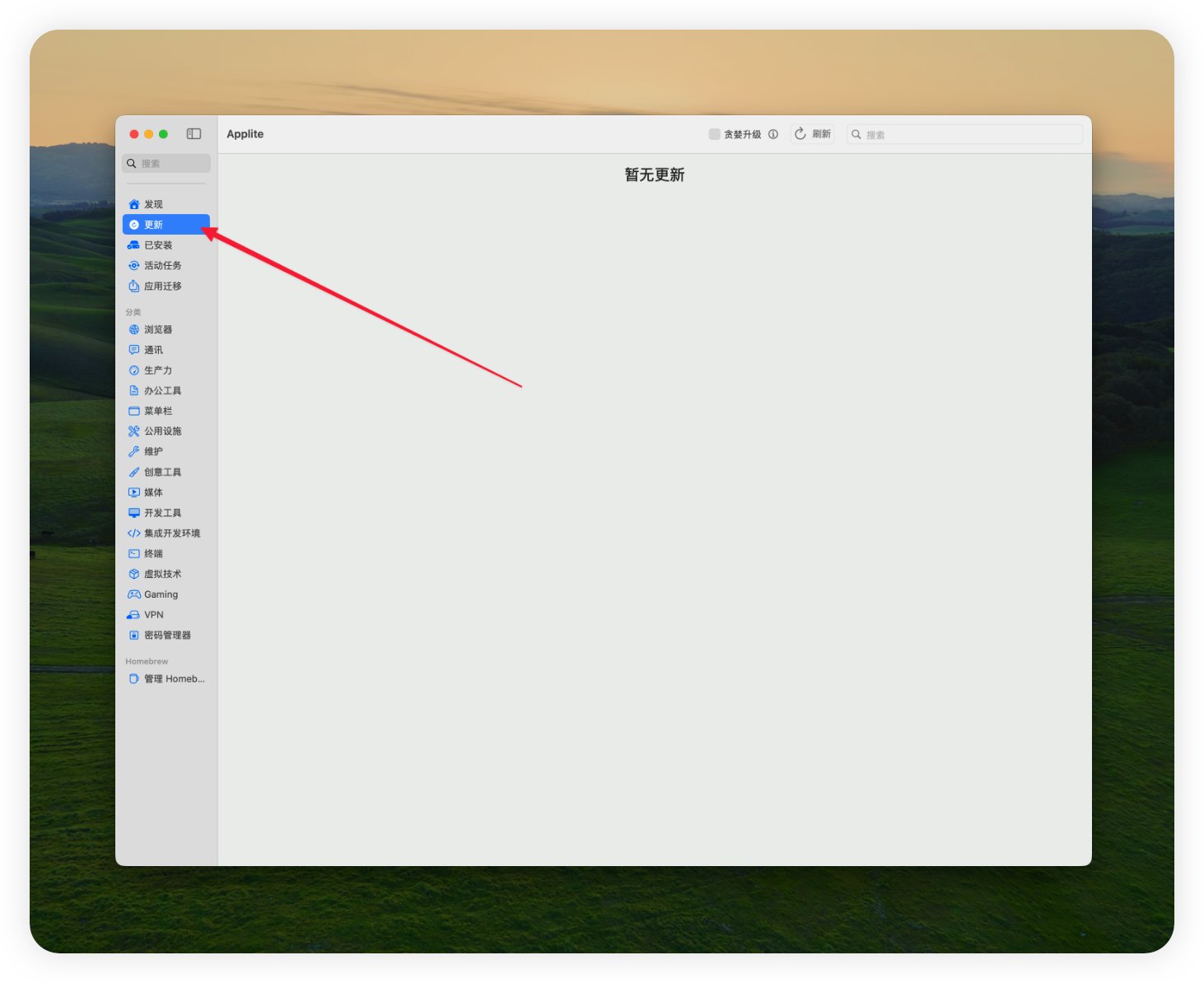Open the 终端 terminal category
Viewport: 1204px width, 983px height.
tap(166, 554)
